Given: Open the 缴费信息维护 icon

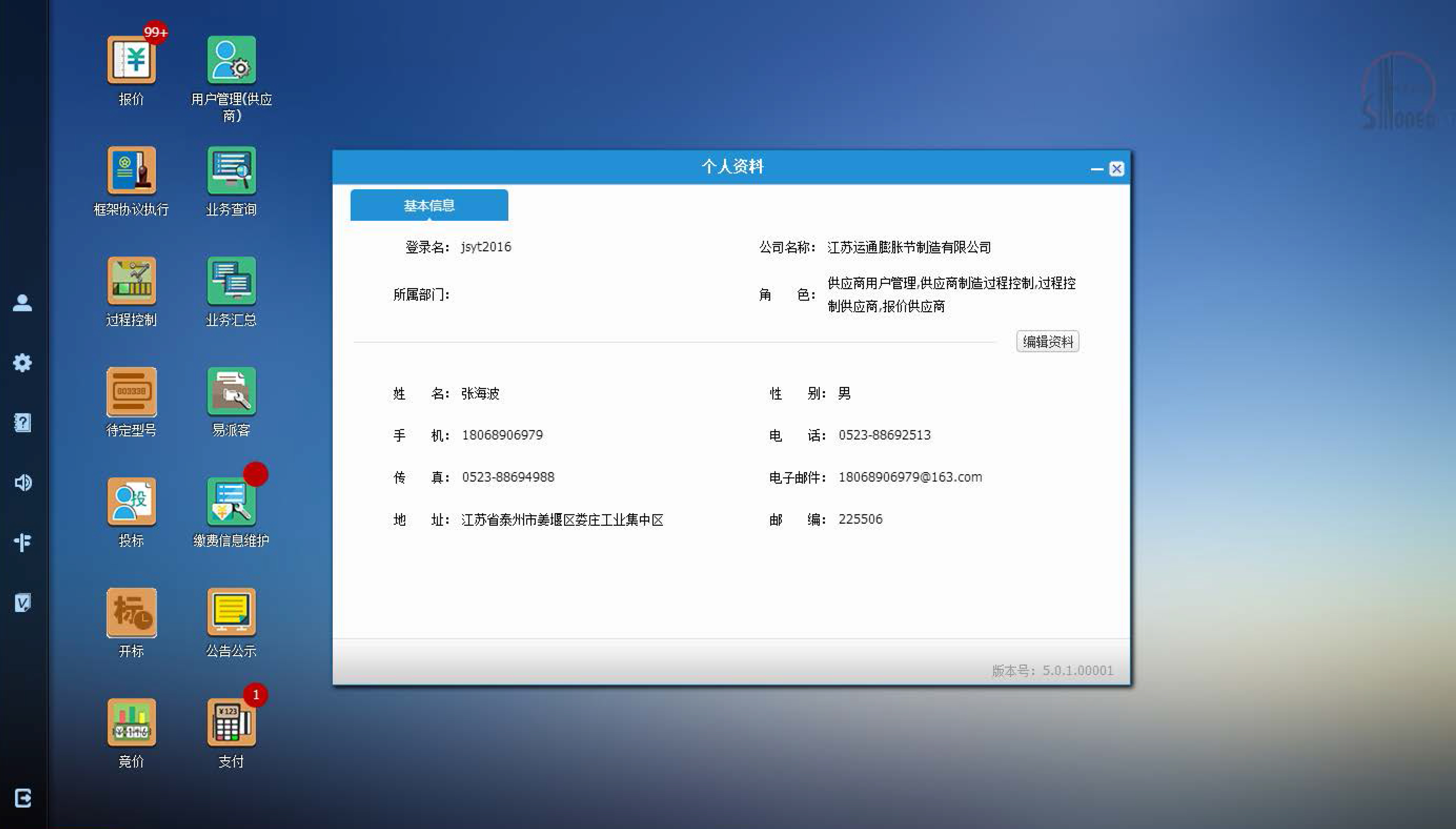Looking at the screenshot, I should pyautogui.click(x=231, y=502).
